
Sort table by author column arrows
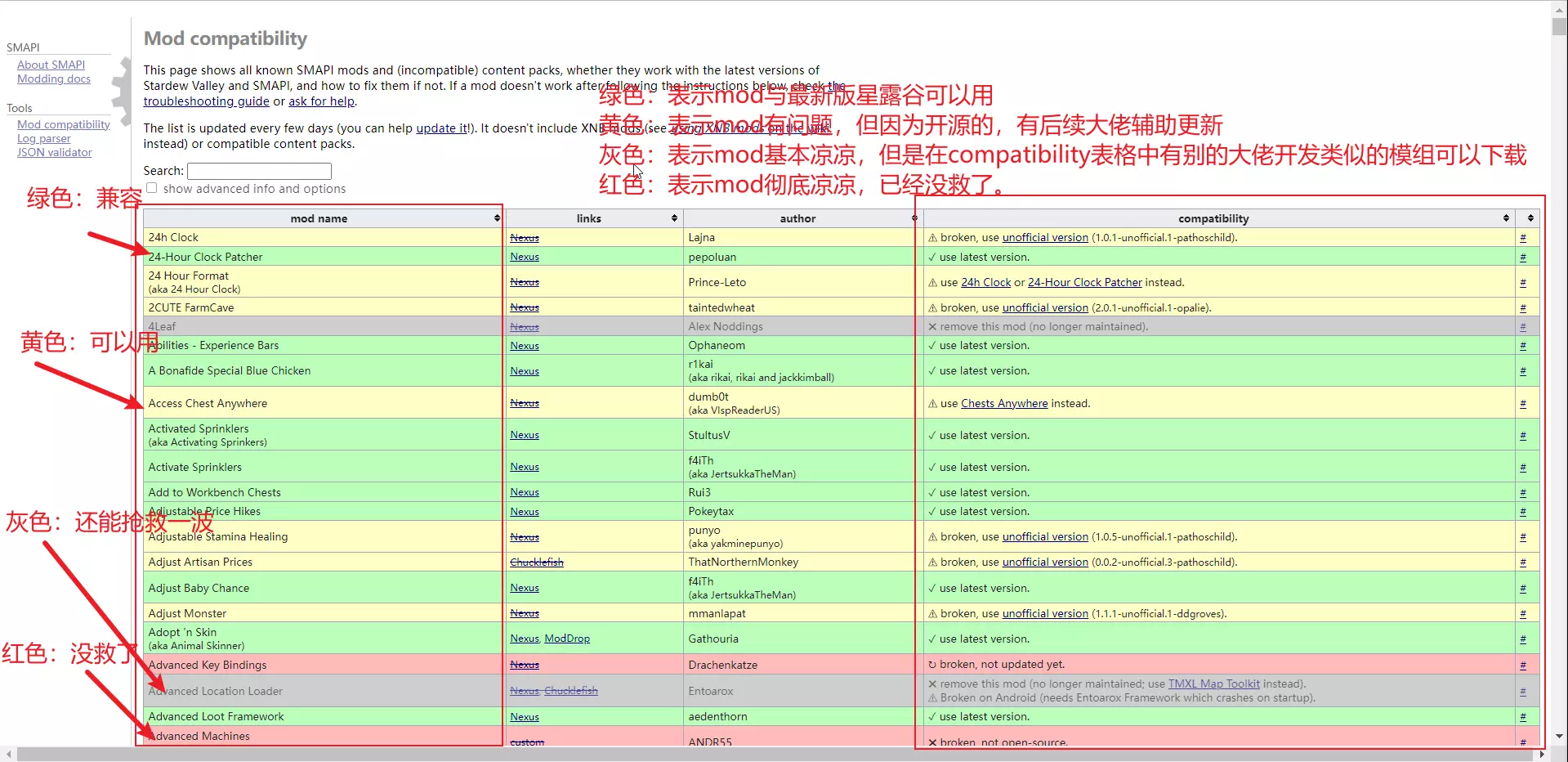coord(914,218)
